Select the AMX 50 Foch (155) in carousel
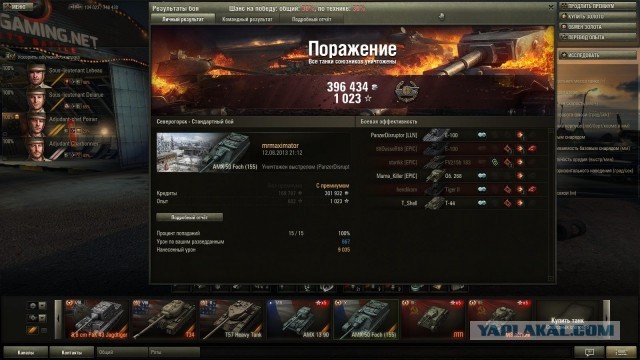The height and width of the screenshot is (360, 640). coord(365,319)
